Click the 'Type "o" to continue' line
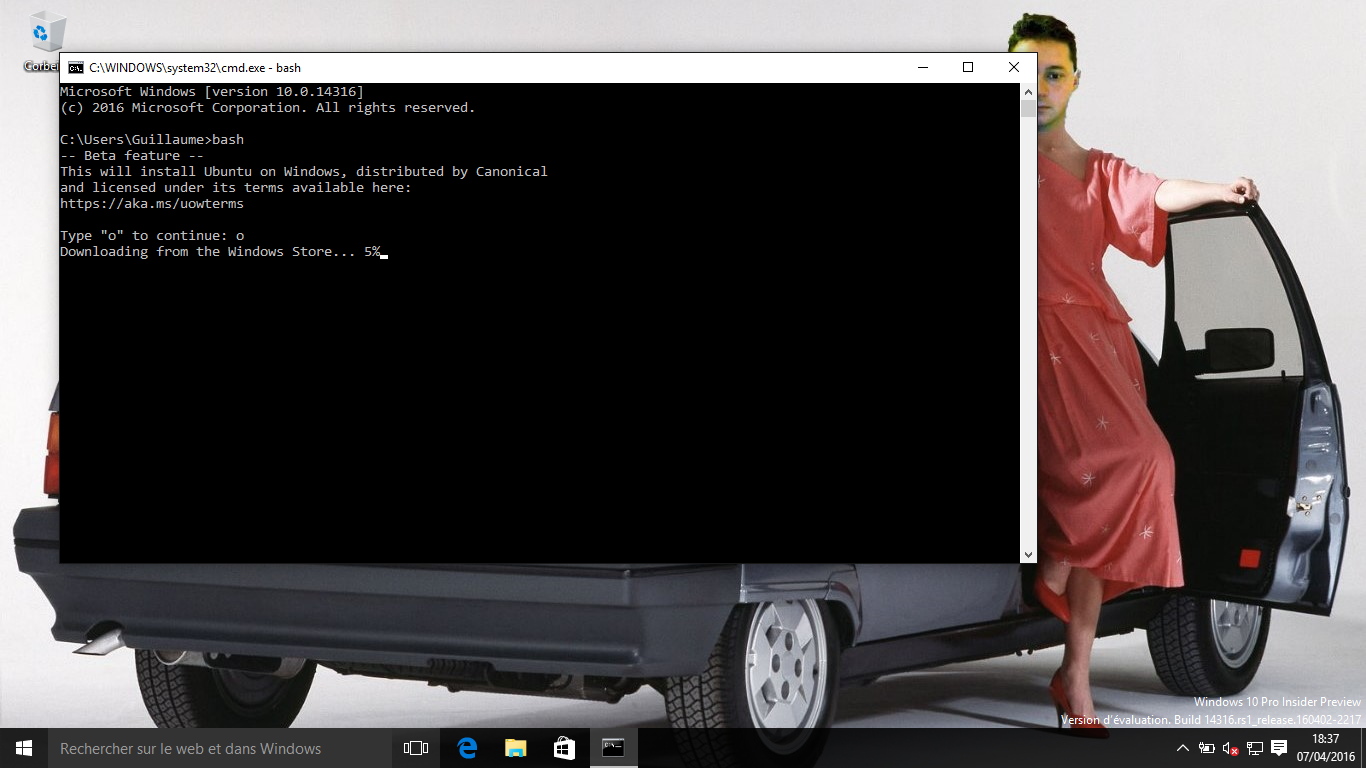Viewport: 1366px width, 768px height. click(152, 236)
